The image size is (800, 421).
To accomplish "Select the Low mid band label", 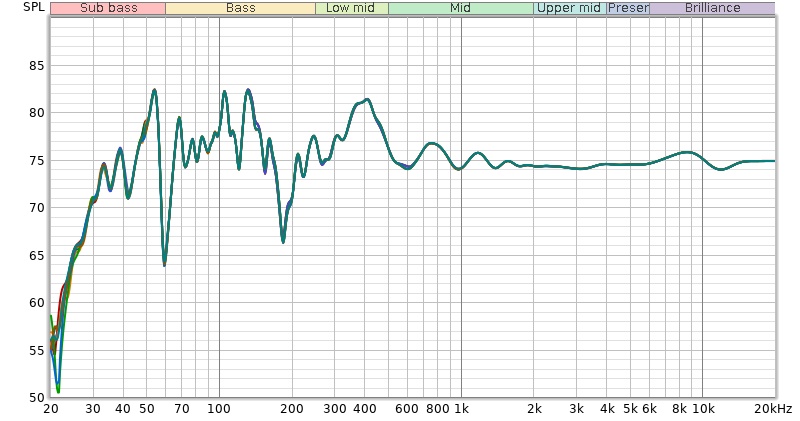I will point(352,8).
